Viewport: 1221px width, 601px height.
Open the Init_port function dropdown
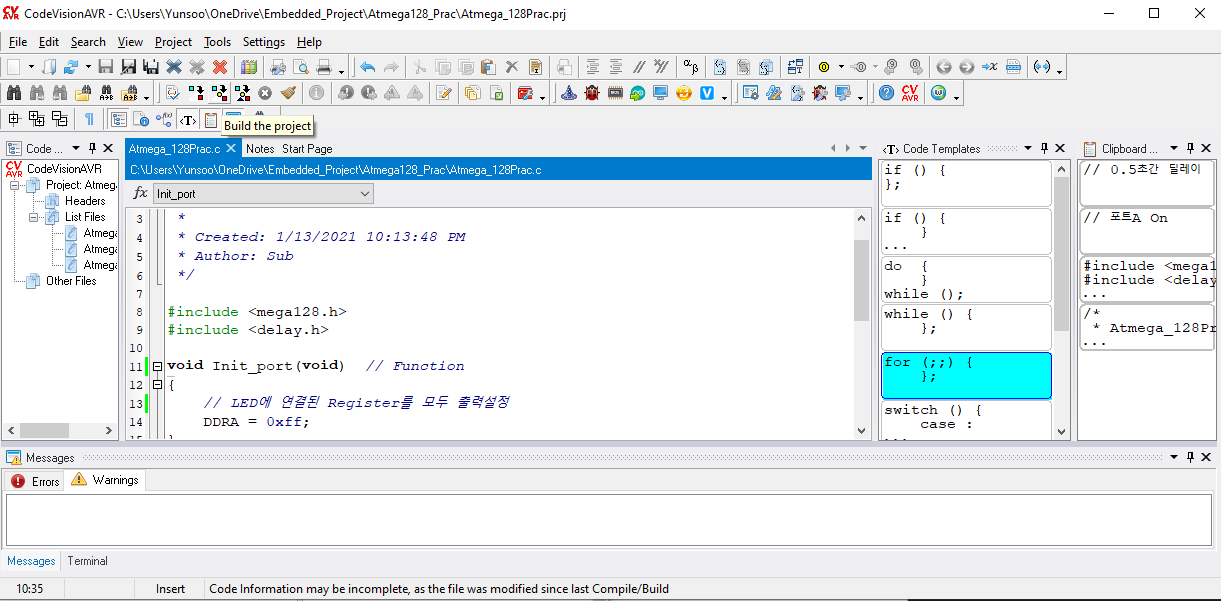point(363,193)
